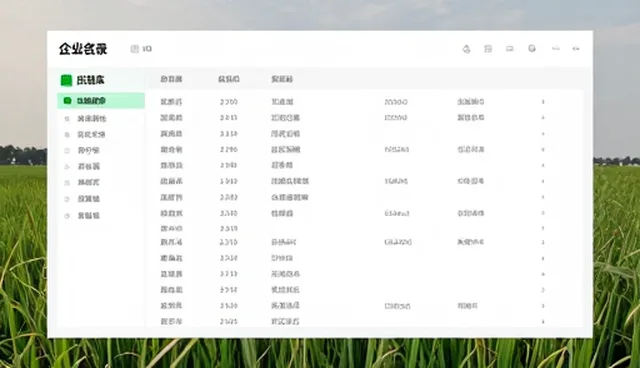Sort by the first table column header
640x368 pixels.
click(x=171, y=79)
